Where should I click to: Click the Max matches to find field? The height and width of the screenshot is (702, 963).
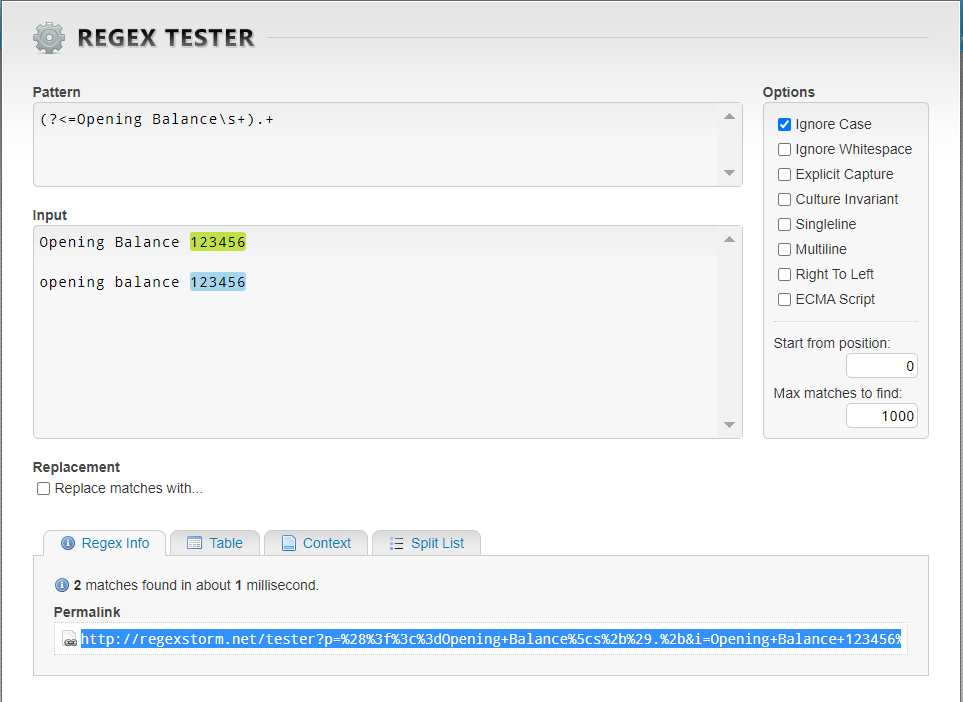click(x=882, y=415)
